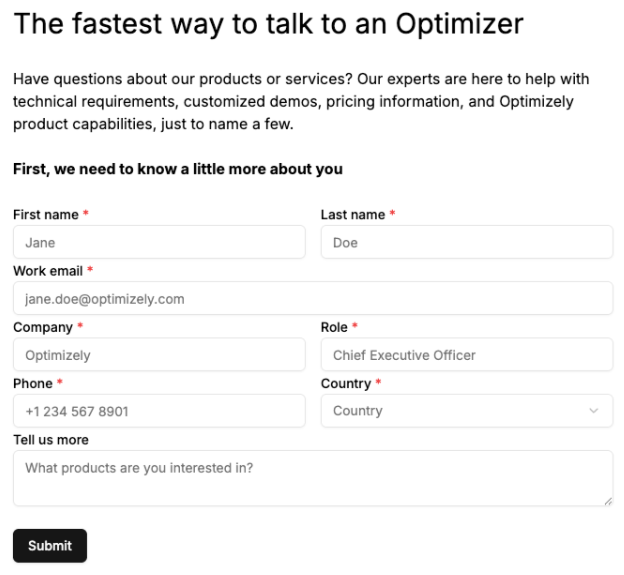
Task: Click the "Role" field label
Action: 334,327
